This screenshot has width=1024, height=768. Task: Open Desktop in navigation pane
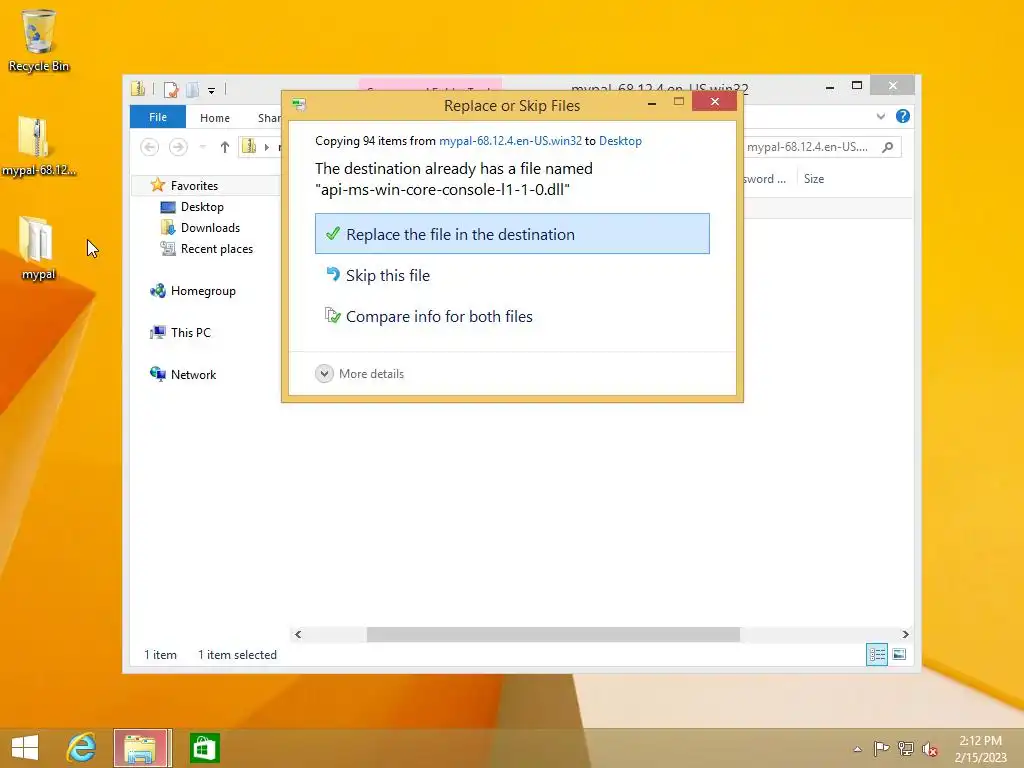click(x=202, y=207)
